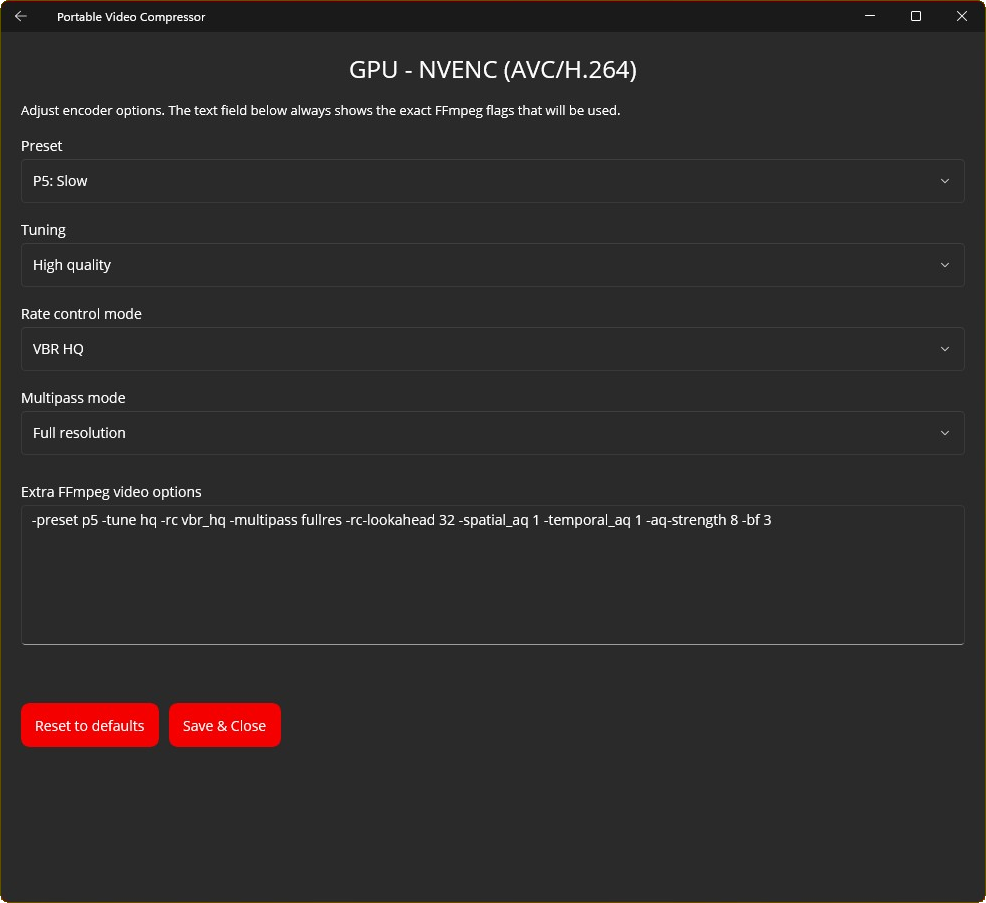
Task: Click the Rate control mode label
Action: pos(81,314)
